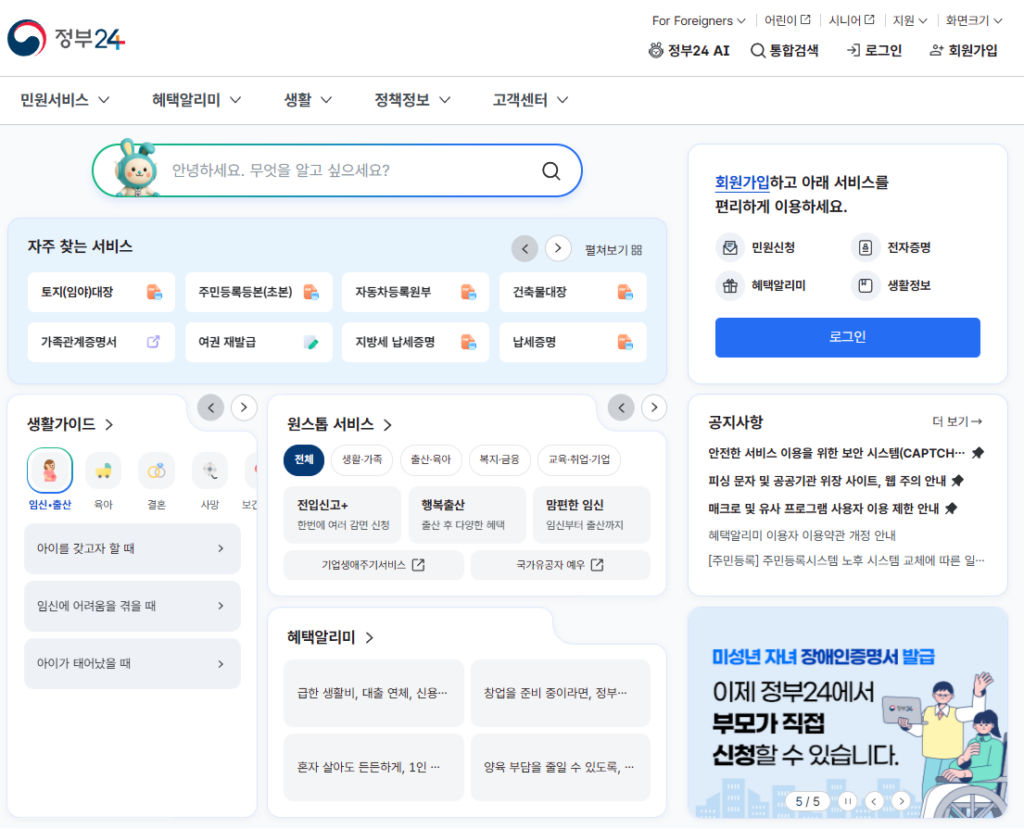Go to previous 원스톱 서비스 items
Image resolution: width=1024 pixels, height=829 pixels.
pos(621,408)
